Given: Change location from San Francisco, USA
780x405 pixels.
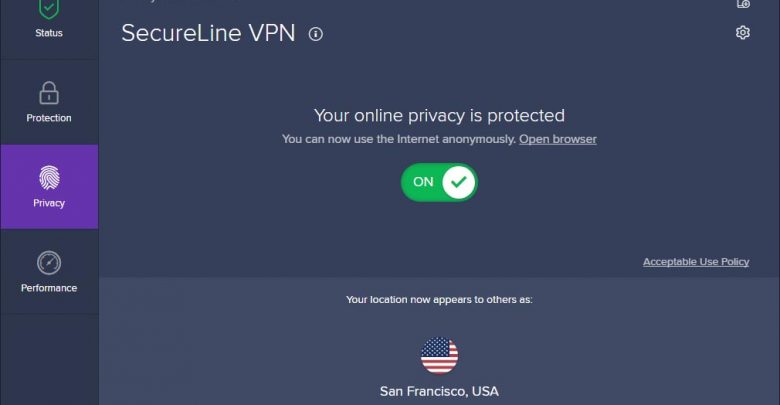Looking at the screenshot, I should point(439,392).
